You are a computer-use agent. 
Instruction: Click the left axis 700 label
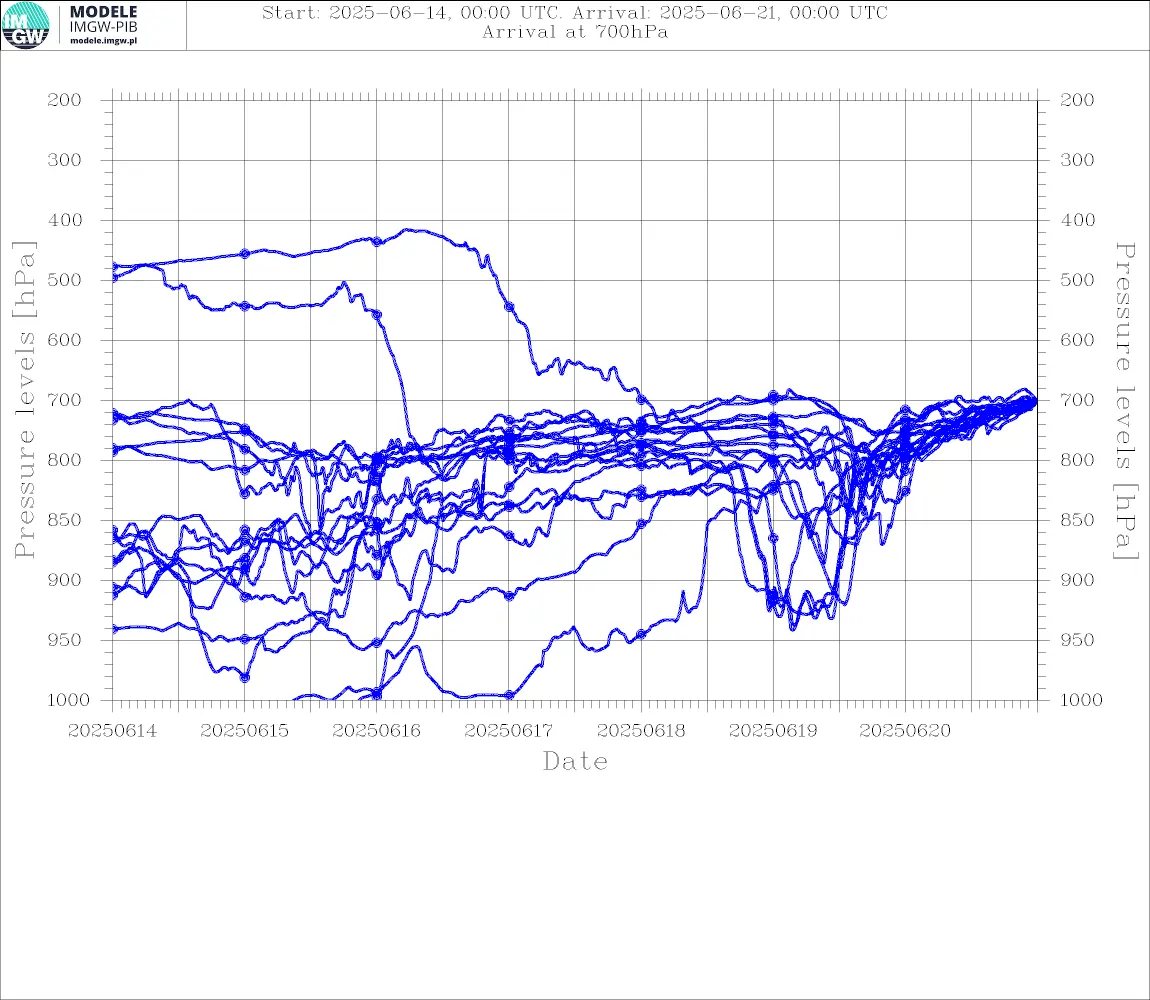click(x=65, y=401)
